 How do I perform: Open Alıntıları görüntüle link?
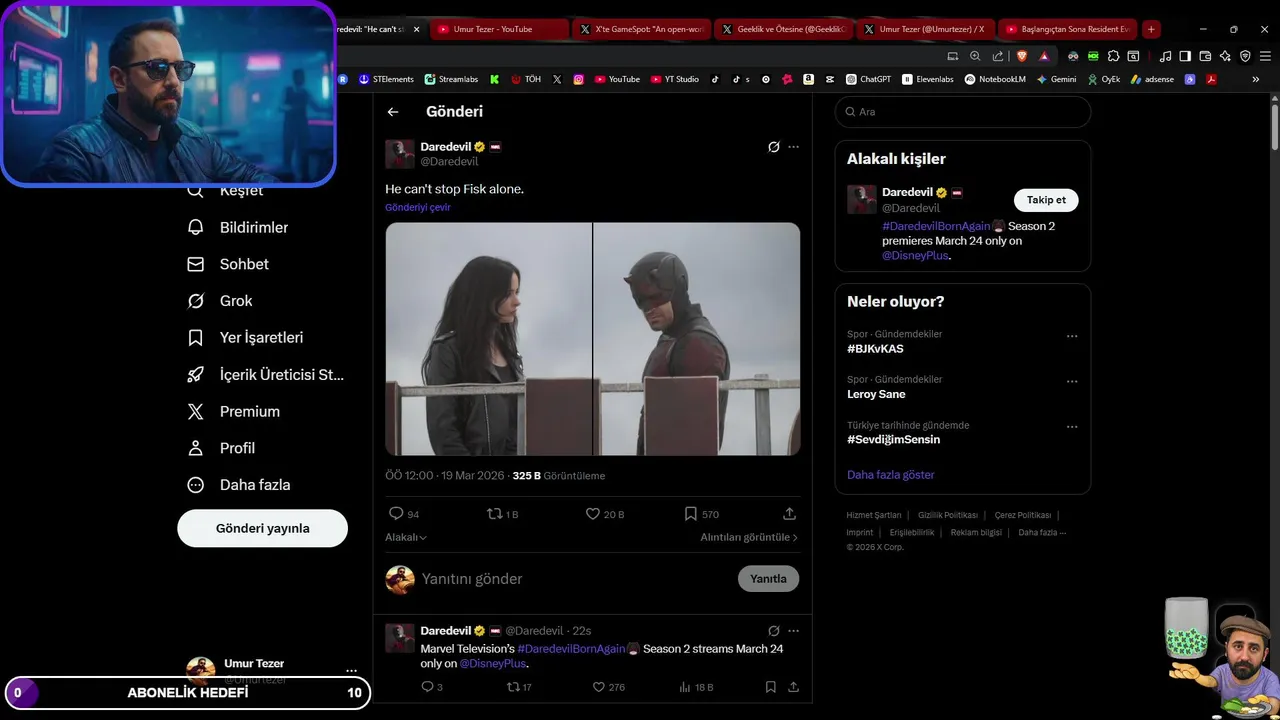(x=749, y=537)
